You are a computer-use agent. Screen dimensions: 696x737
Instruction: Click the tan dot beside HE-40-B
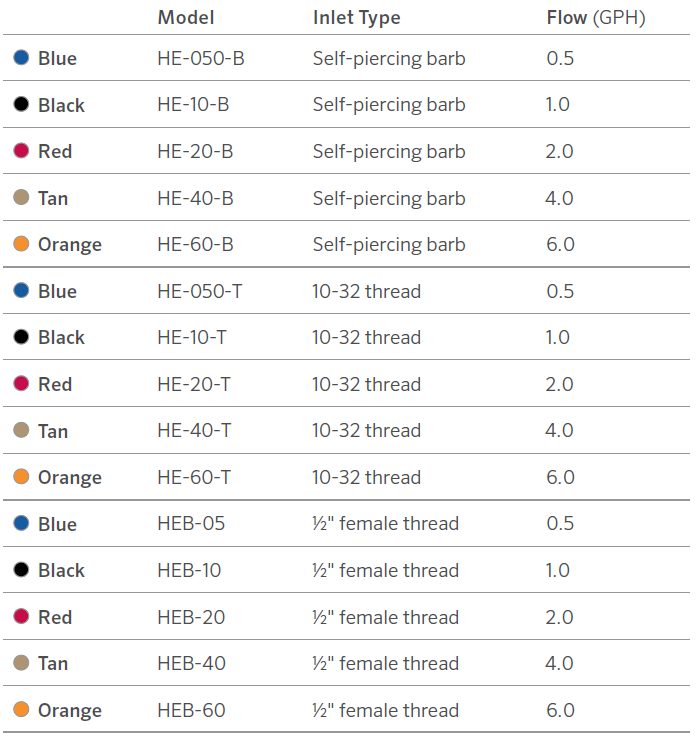coord(21,197)
